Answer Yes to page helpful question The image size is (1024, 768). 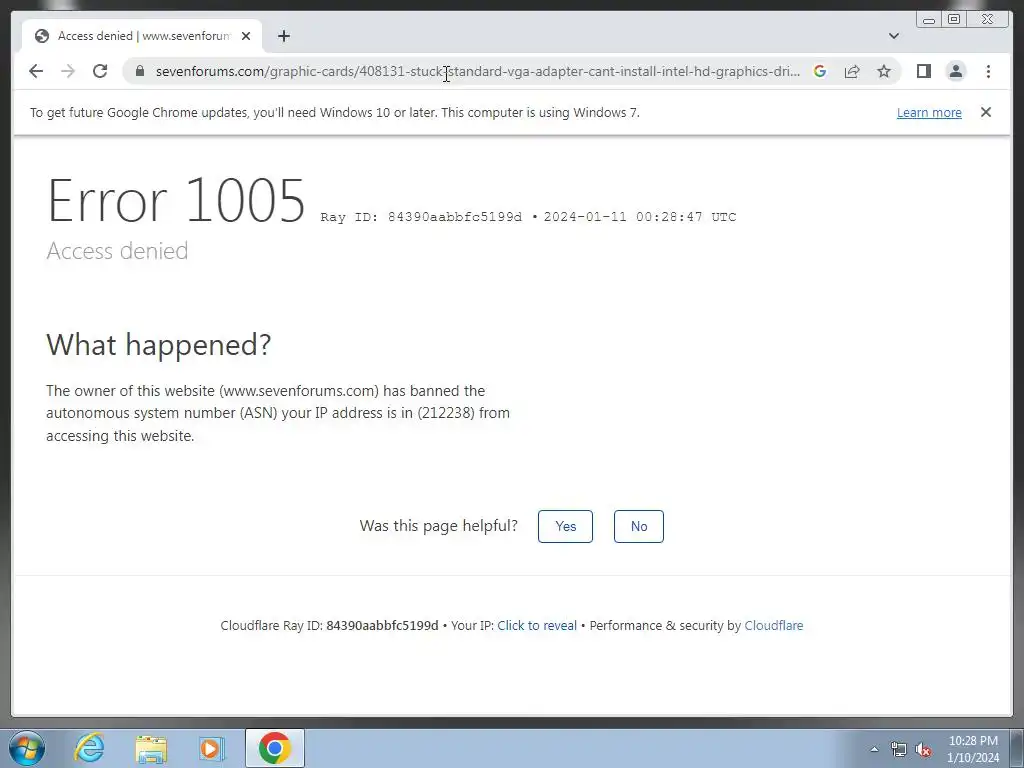[566, 526]
